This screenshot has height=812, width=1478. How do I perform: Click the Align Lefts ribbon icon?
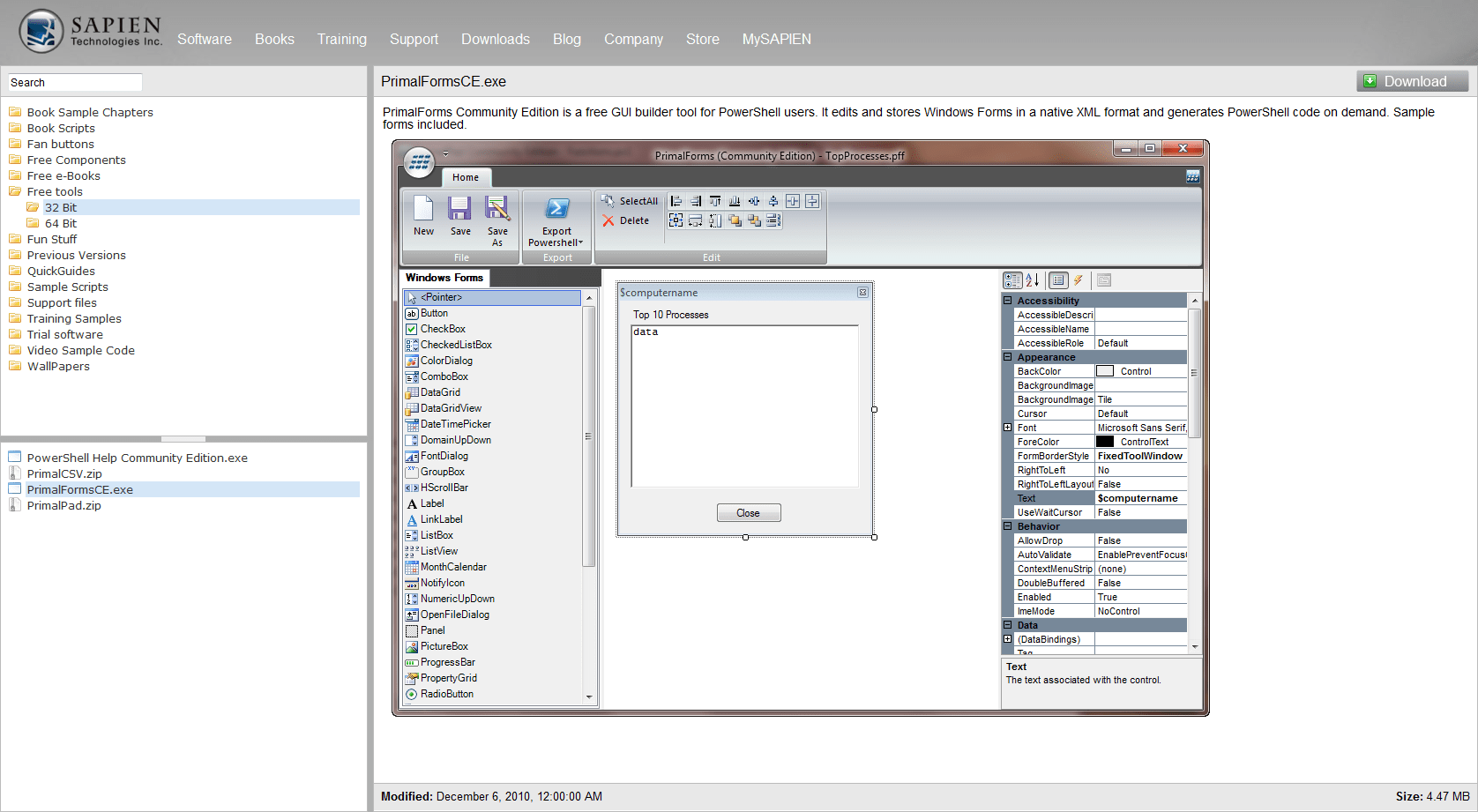(676, 201)
